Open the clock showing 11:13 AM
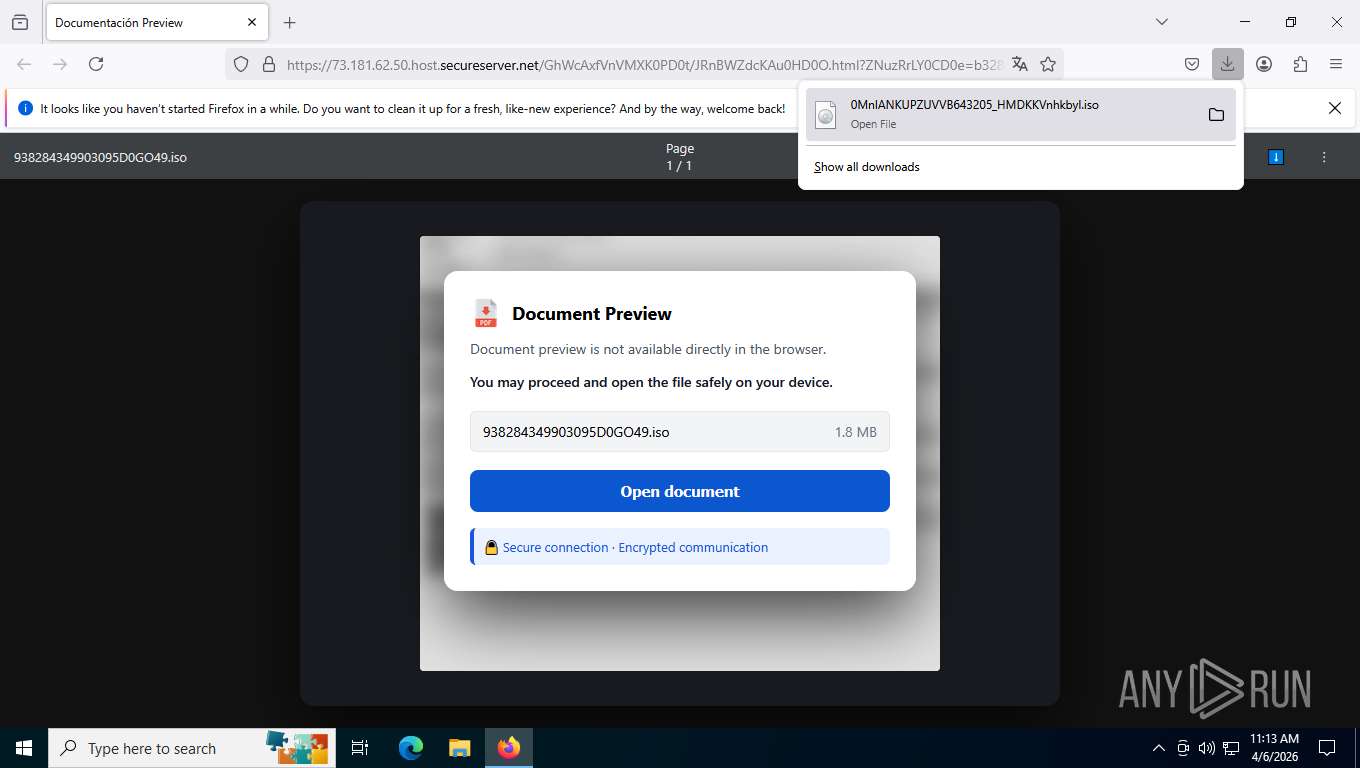The image size is (1360, 768). click(1274, 748)
